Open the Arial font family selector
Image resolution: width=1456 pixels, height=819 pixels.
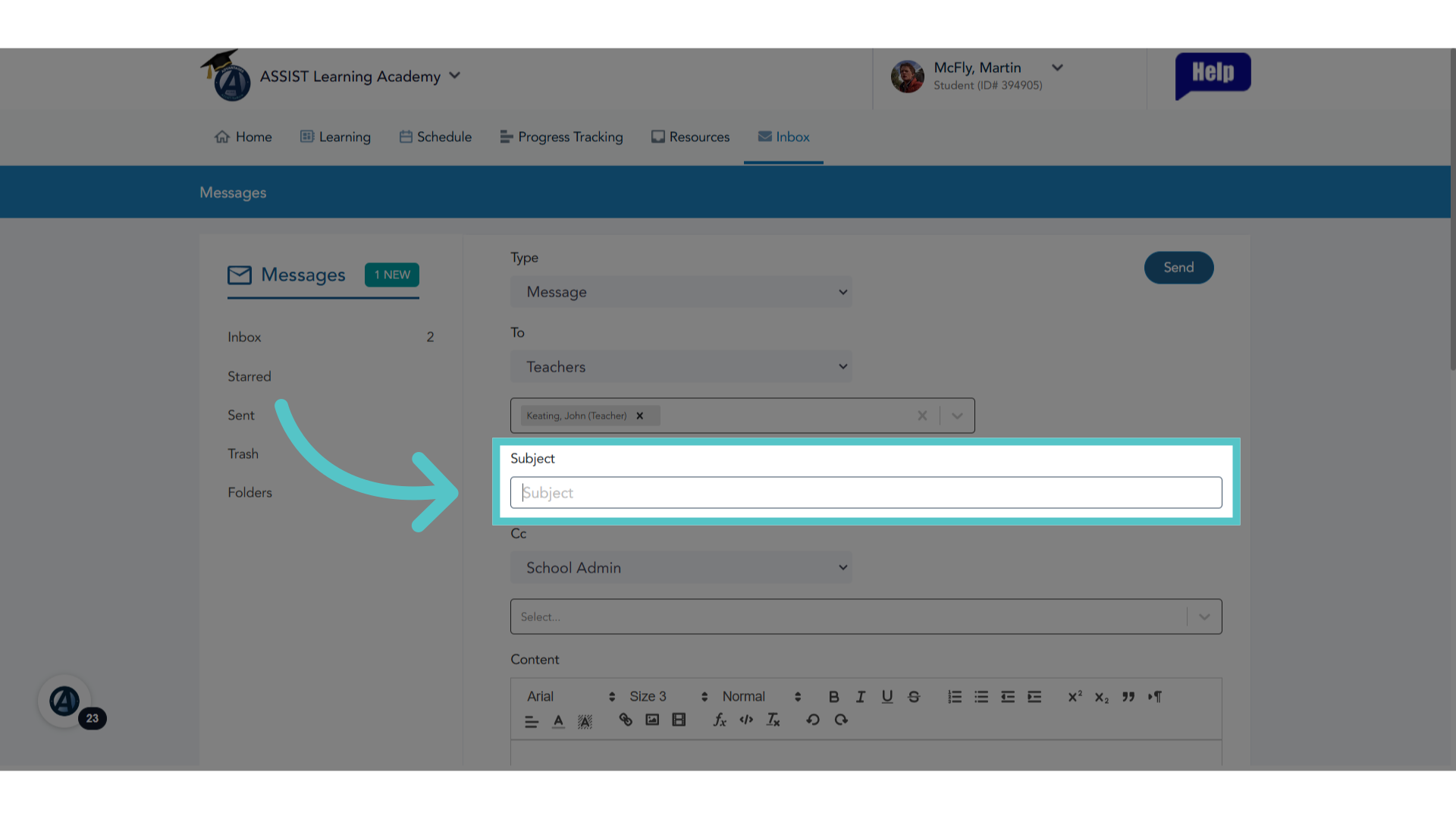(x=571, y=696)
